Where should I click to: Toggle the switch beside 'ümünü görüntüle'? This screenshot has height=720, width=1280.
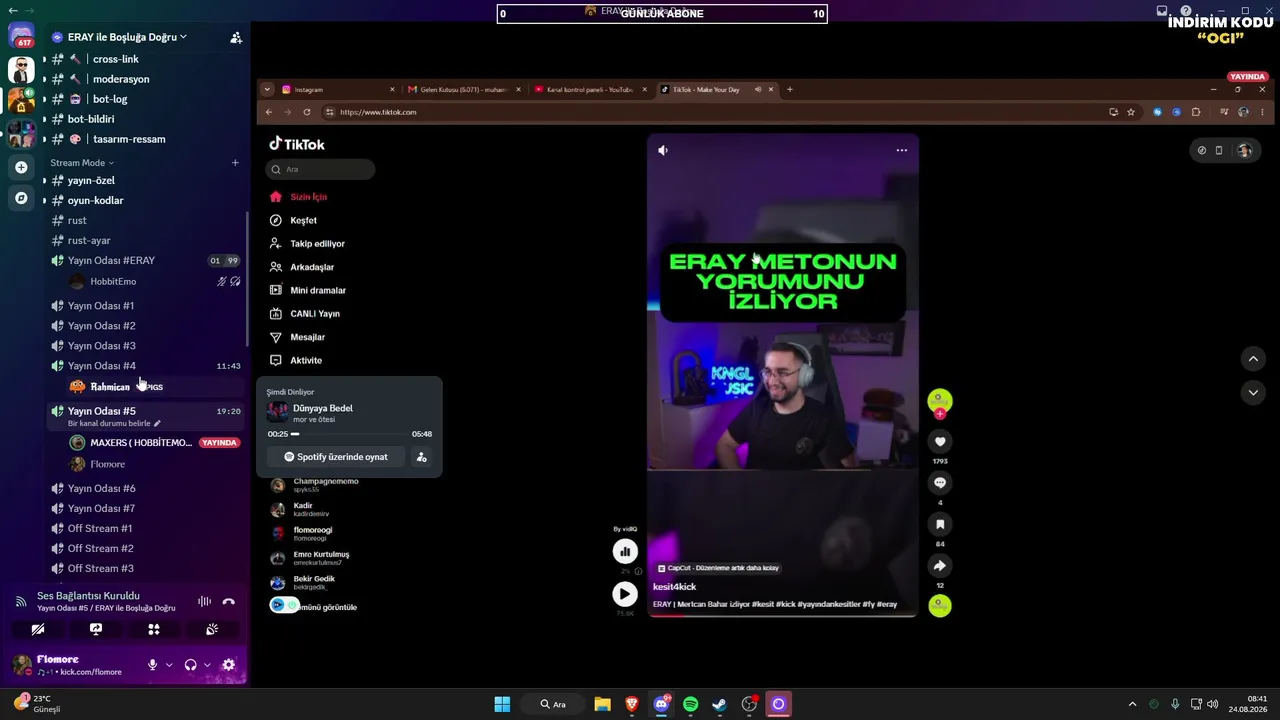point(284,605)
